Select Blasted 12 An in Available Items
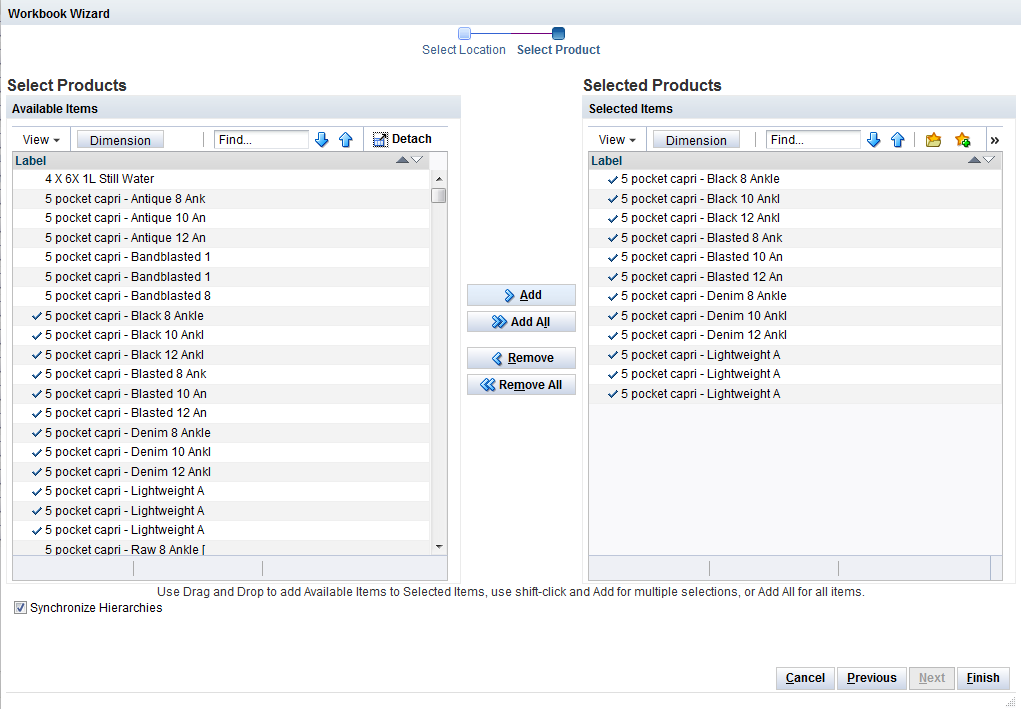The image size is (1021, 709). (x=221, y=413)
